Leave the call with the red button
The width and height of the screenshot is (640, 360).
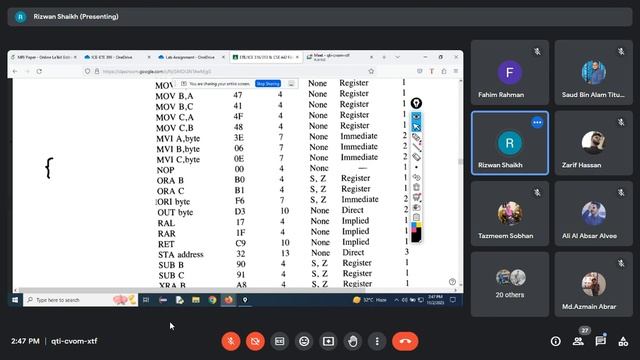click(x=405, y=341)
